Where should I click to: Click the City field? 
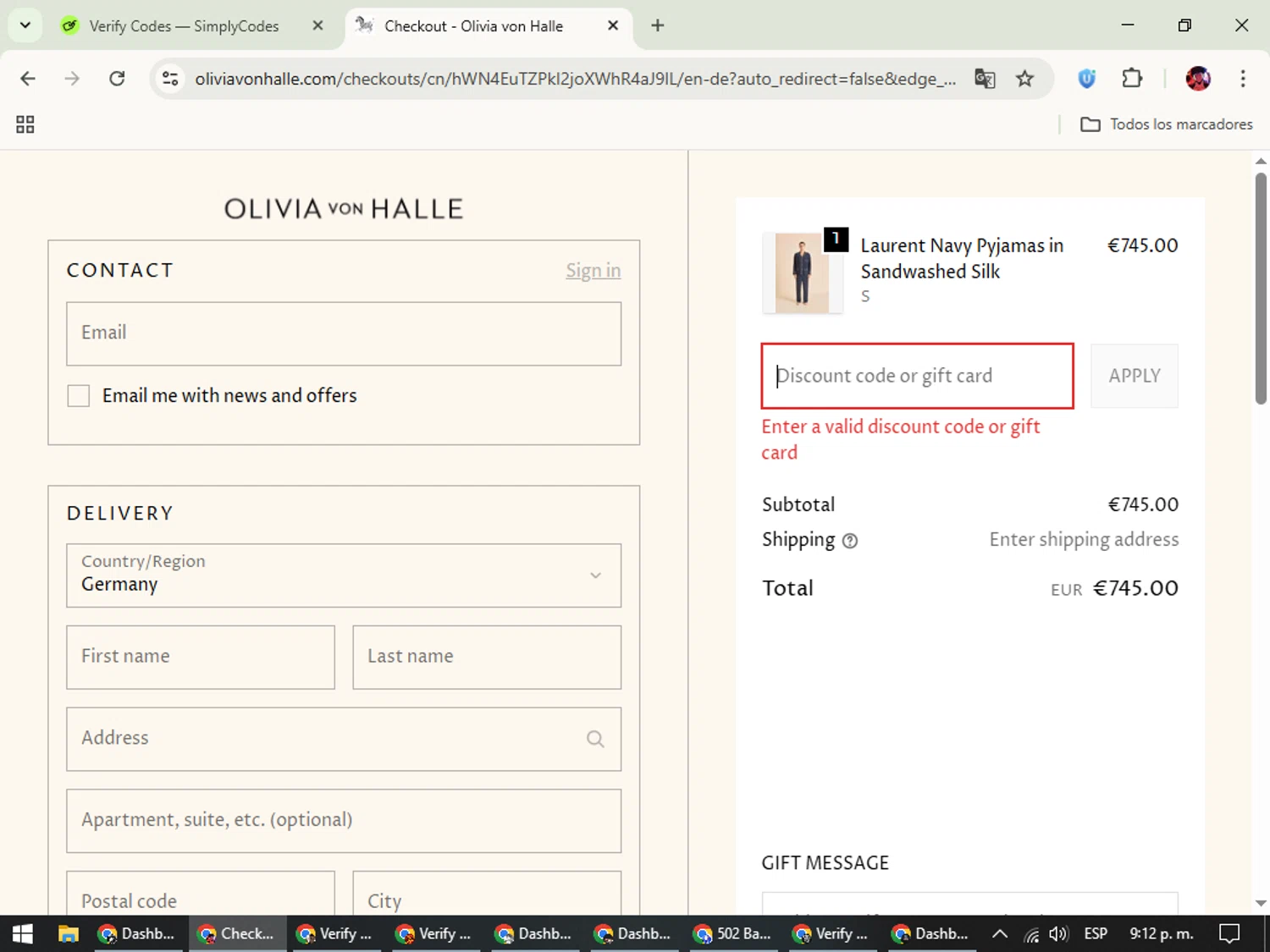(487, 893)
